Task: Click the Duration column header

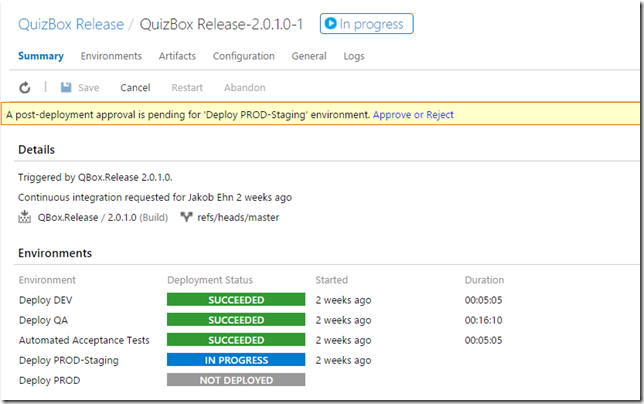Action: (484, 280)
